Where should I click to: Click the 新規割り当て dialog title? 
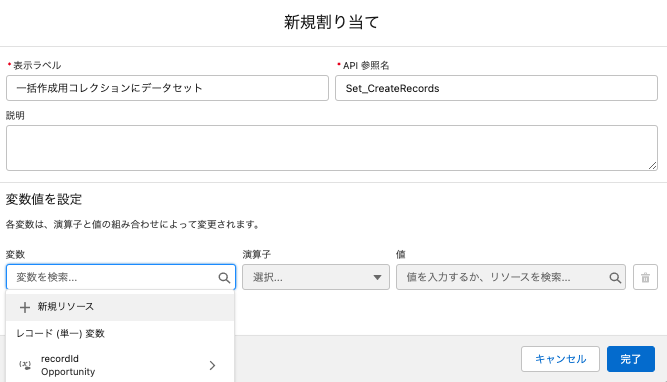pos(331,22)
